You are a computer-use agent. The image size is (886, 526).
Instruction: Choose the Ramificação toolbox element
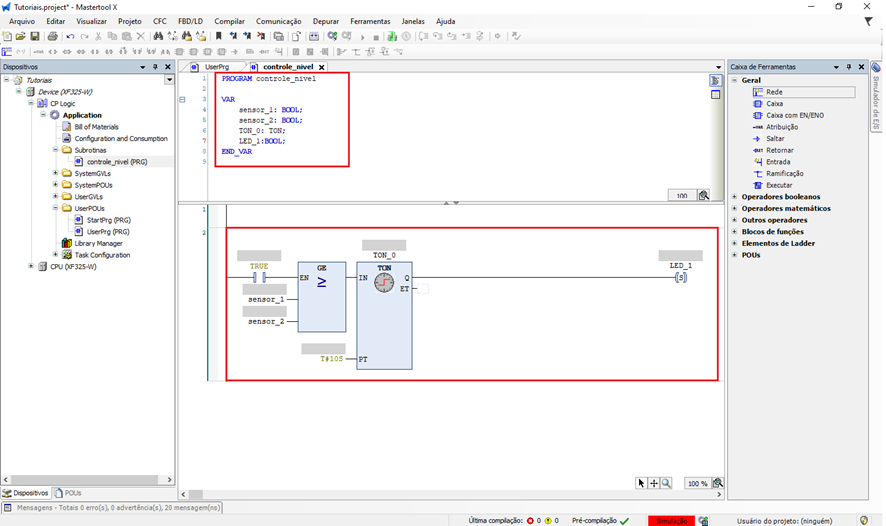click(784, 173)
